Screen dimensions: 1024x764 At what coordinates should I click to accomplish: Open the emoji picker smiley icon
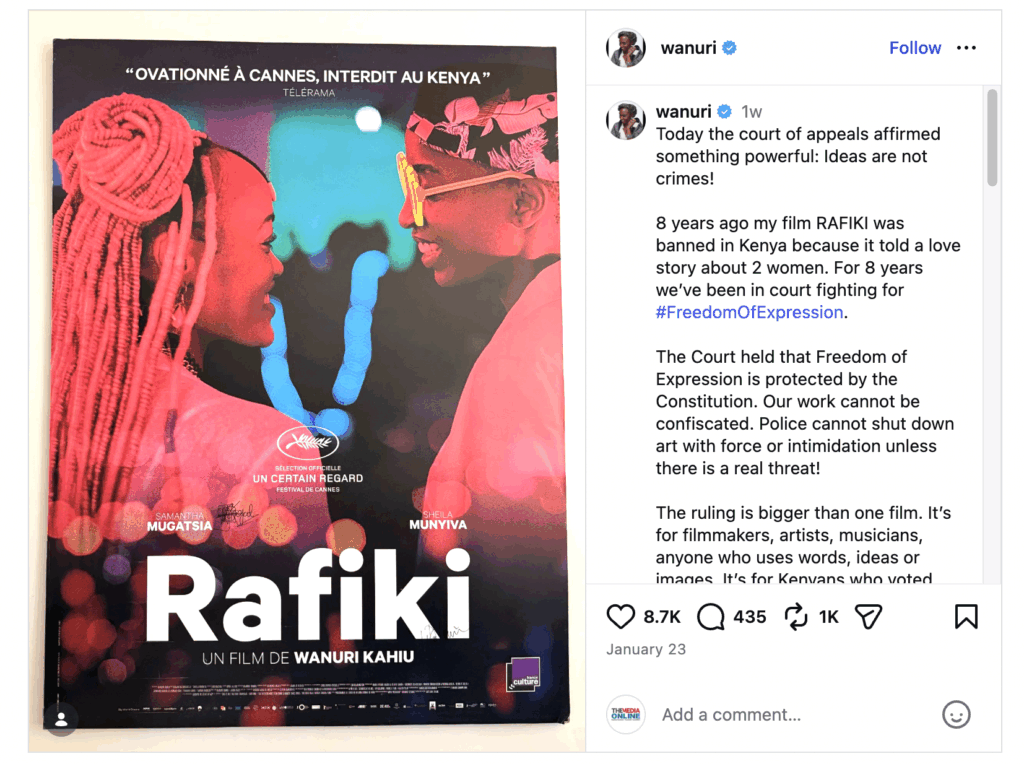(x=956, y=714)
